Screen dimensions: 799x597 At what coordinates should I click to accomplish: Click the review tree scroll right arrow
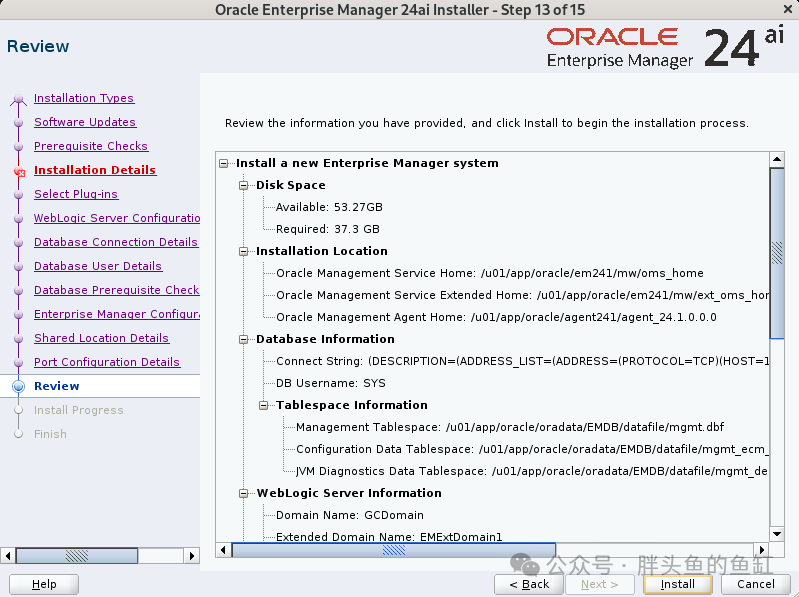point(762,550)
